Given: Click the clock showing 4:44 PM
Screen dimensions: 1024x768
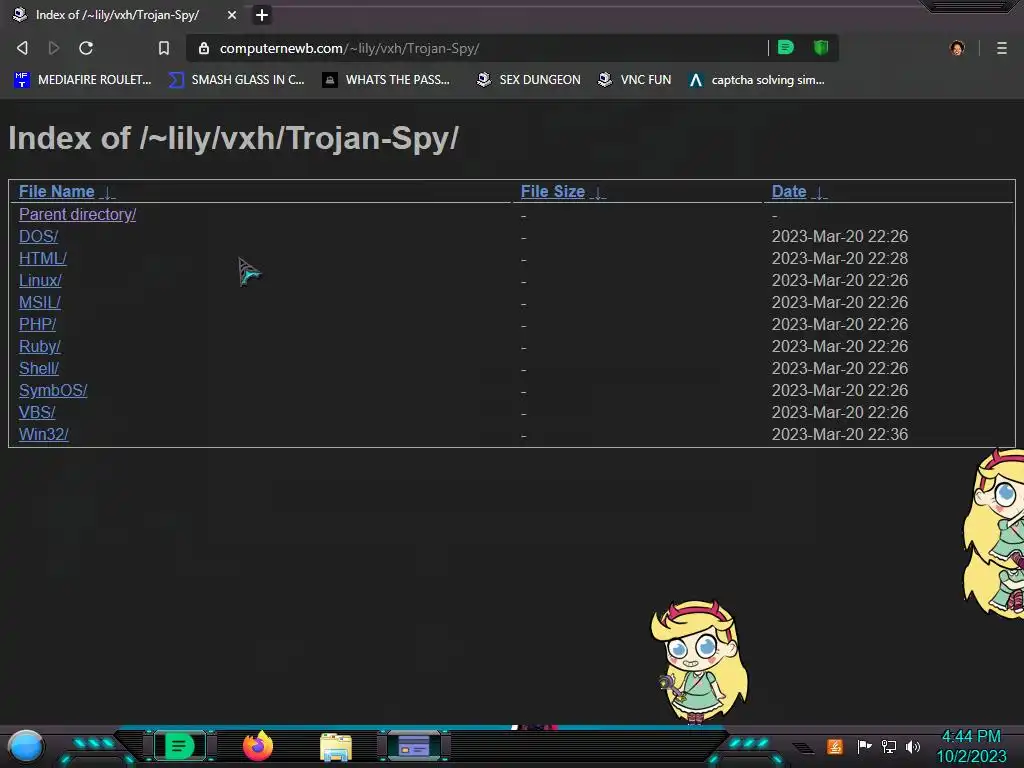Looking at the screenshot, I should pos(971,737).
